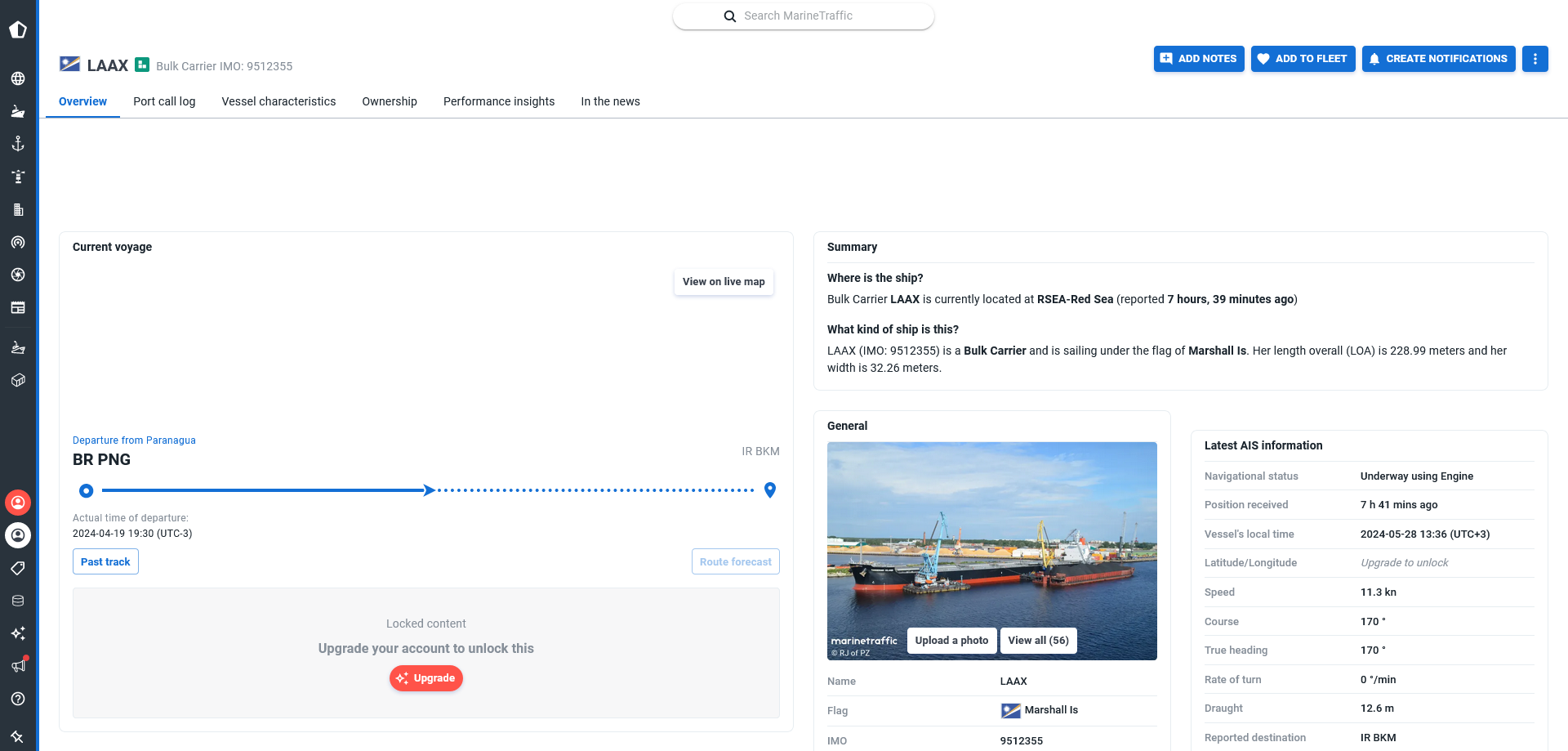Open the photos camera shutter icon
The height and width of the screenshot is (751, 1568).
18,275
